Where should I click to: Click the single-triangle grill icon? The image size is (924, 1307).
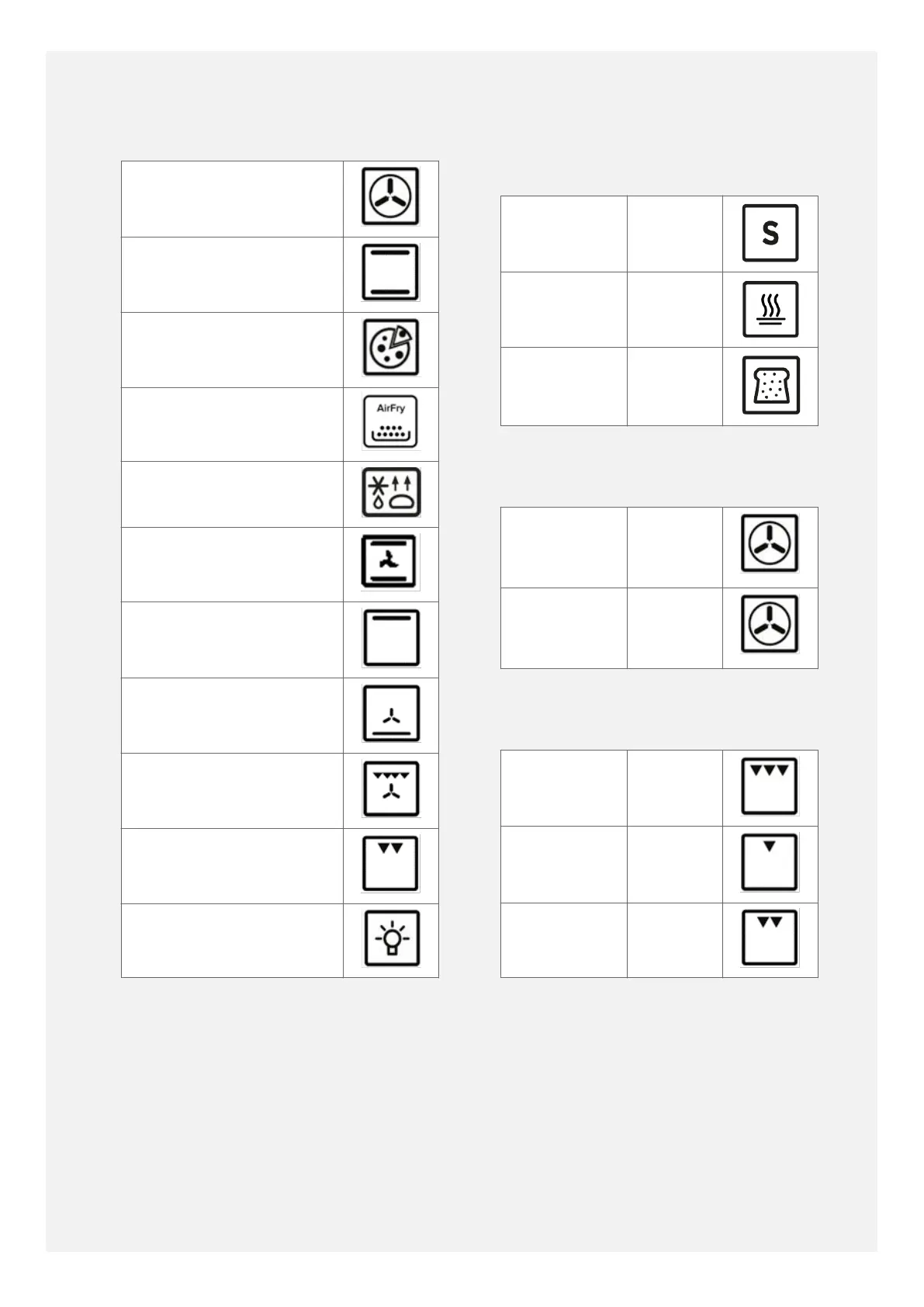pyautogui.click(x=770, y=862)
